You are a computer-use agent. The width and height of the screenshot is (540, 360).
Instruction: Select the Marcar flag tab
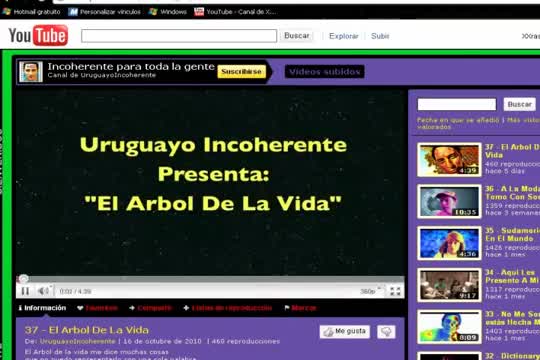click(x=300, y=308)
